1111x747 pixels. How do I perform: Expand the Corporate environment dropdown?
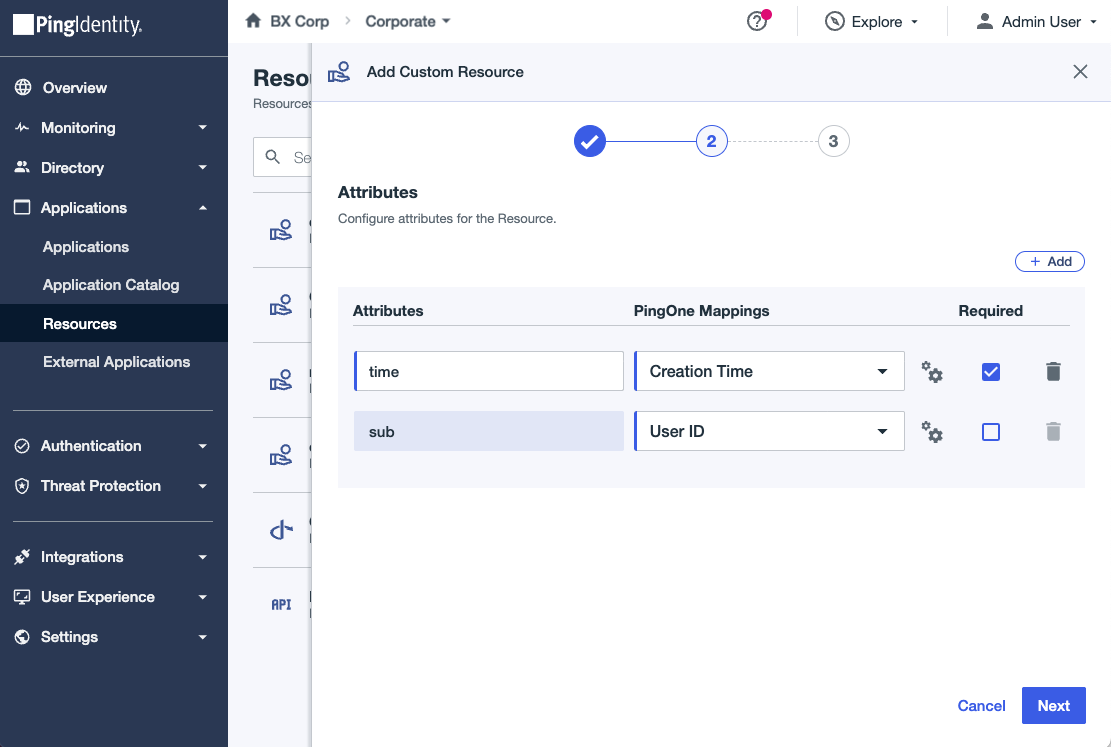tap(408, 20)
